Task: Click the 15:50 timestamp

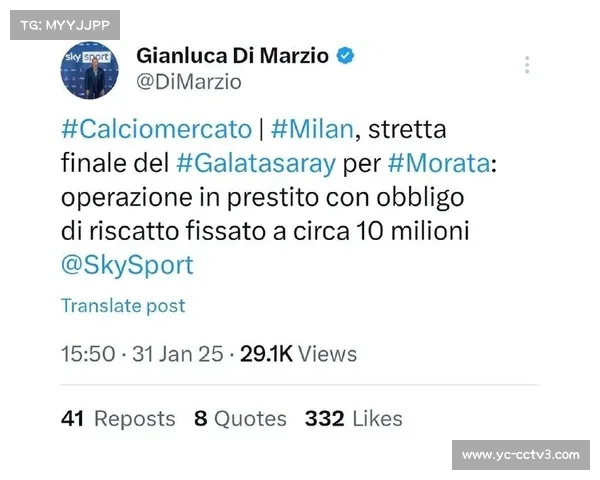Action: click(88, 354)
